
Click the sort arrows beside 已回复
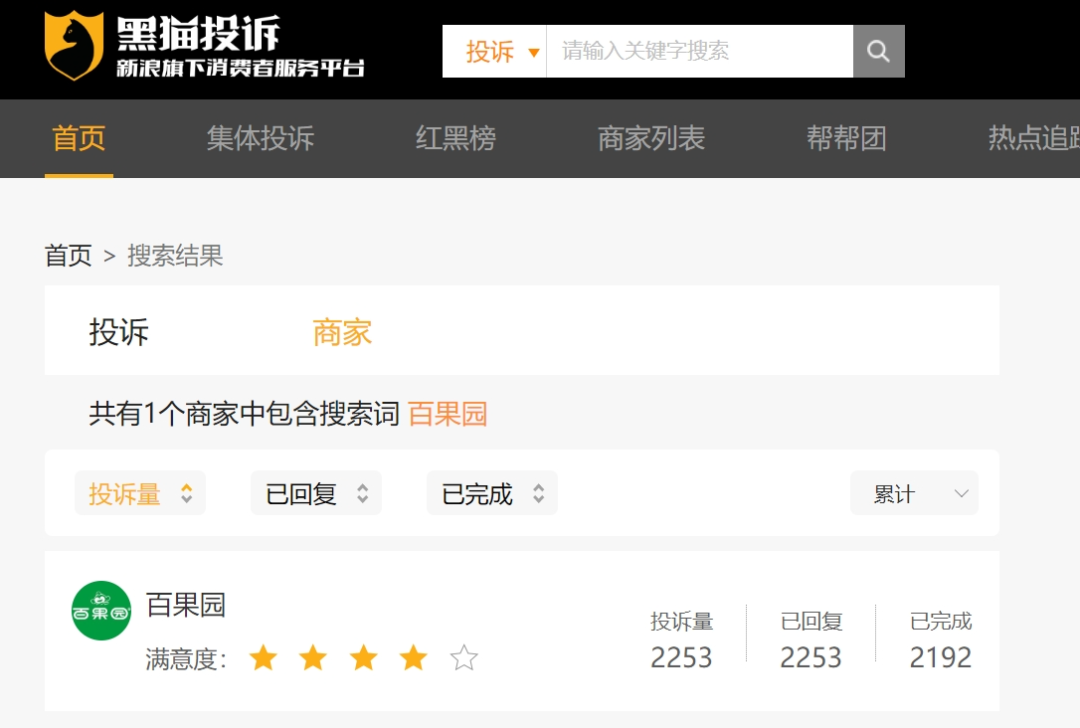click(x=362, y=494)
